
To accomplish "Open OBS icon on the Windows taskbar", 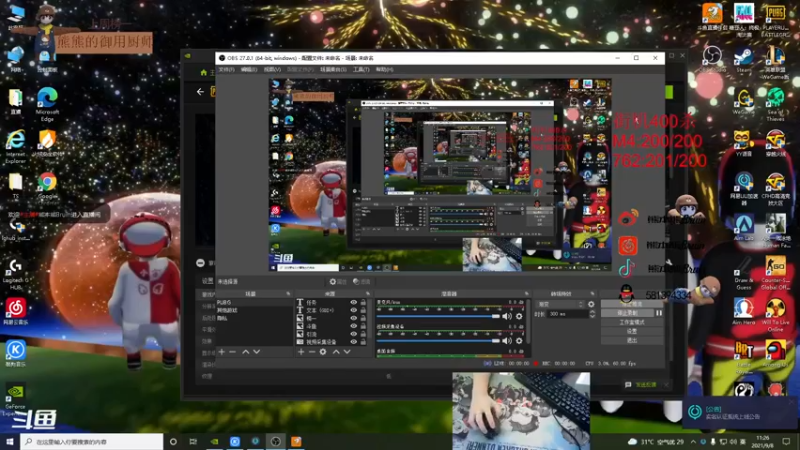I will 276,441.
